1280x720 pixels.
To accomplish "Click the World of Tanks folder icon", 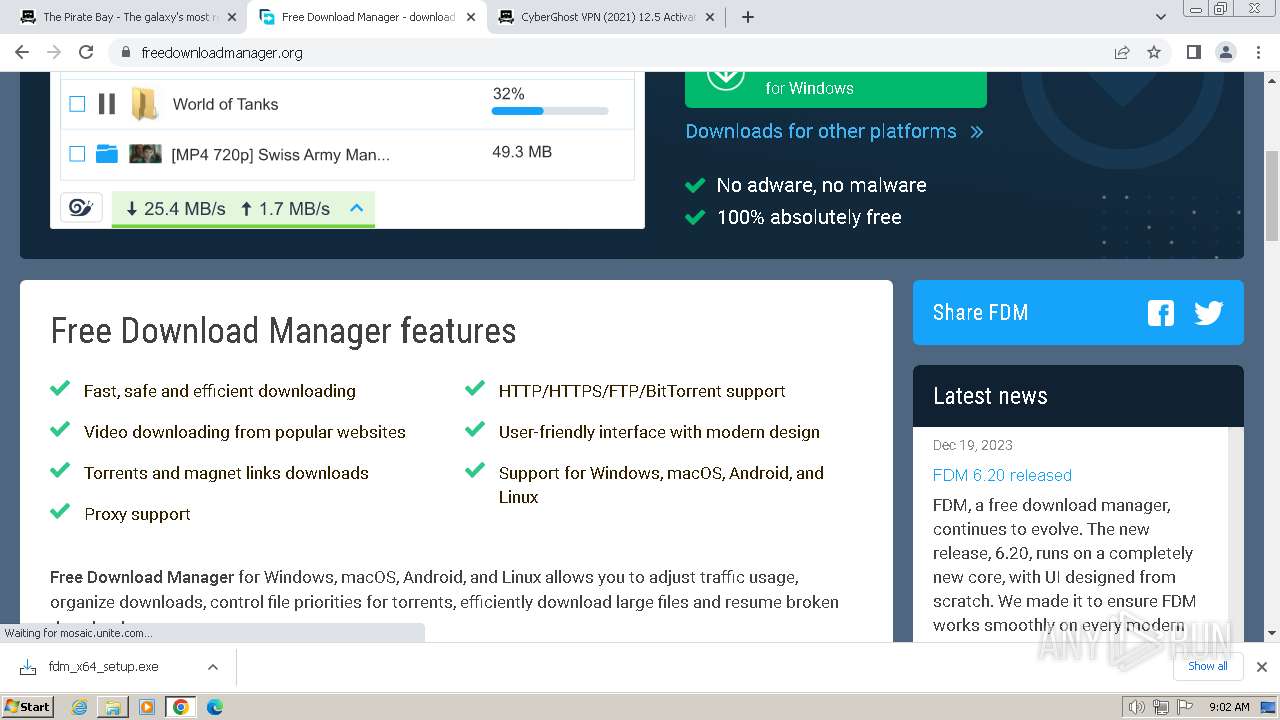I will pyautogui.click(x=145, y=104).
